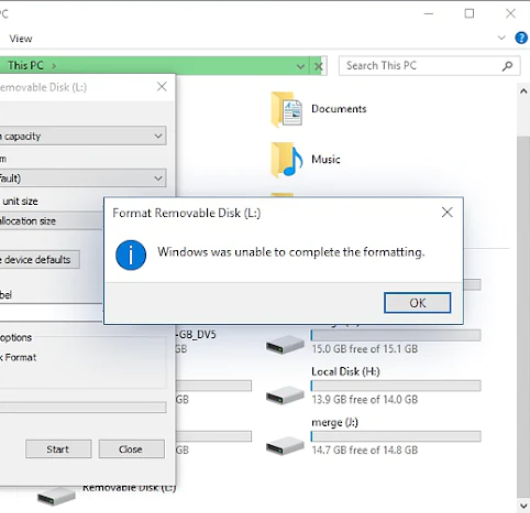The width and height of the screenshot is (530, 513).
Task: Click the Quick Format option label
Action: pyautogui.click(x=18, y=358)
